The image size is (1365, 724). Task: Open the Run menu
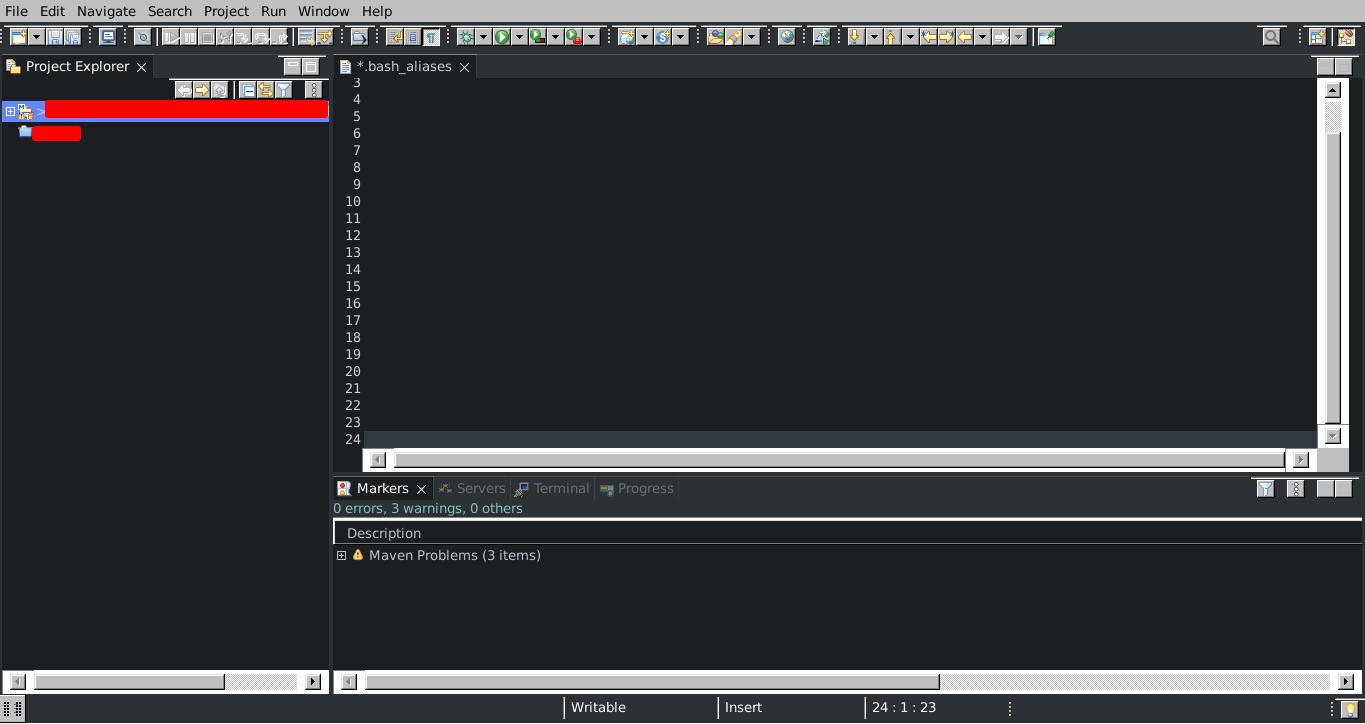pyautogui.click(x=273, y=11)
